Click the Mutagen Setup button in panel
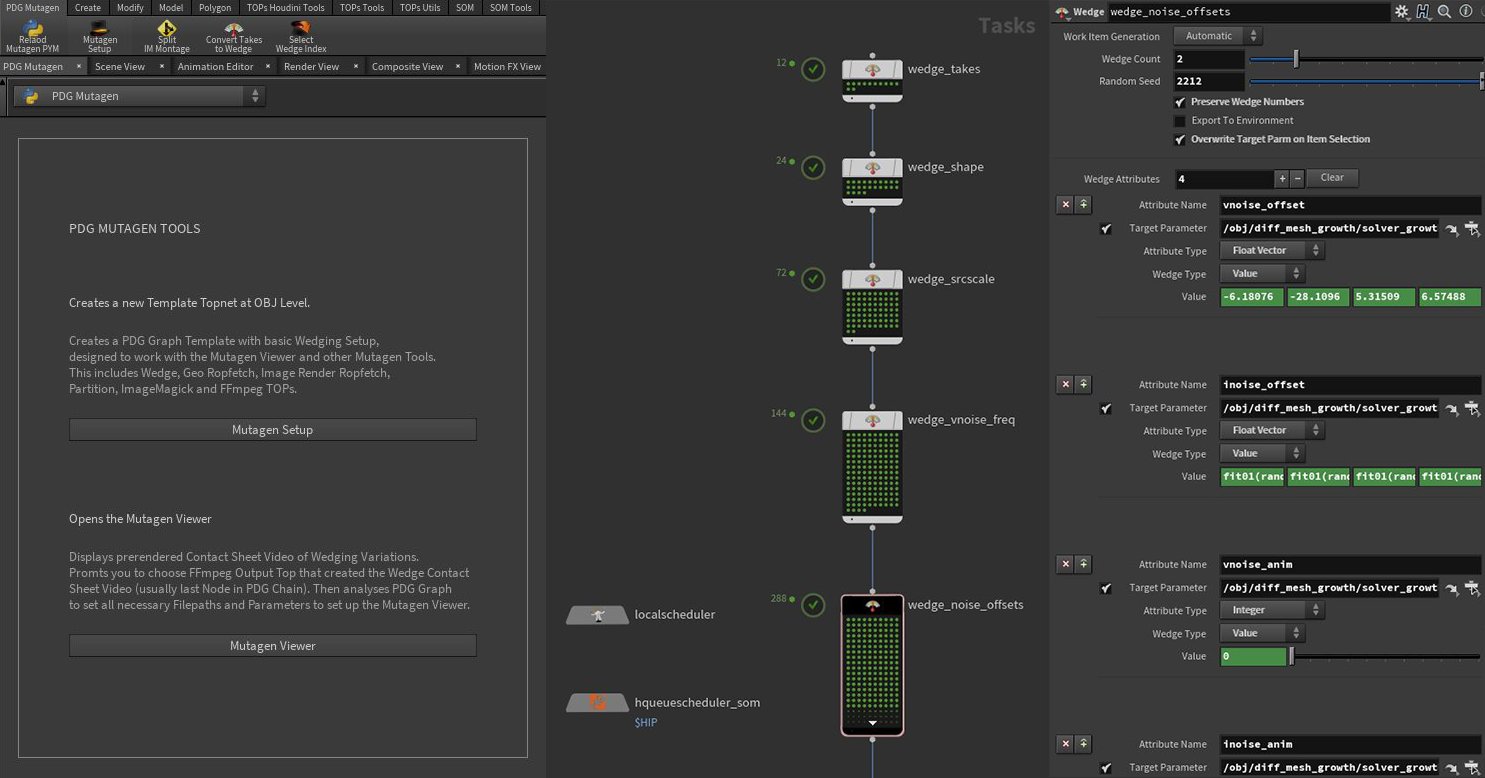This screenshot has height=778, width=1485. pyautogui.click(x=272, y=430)
